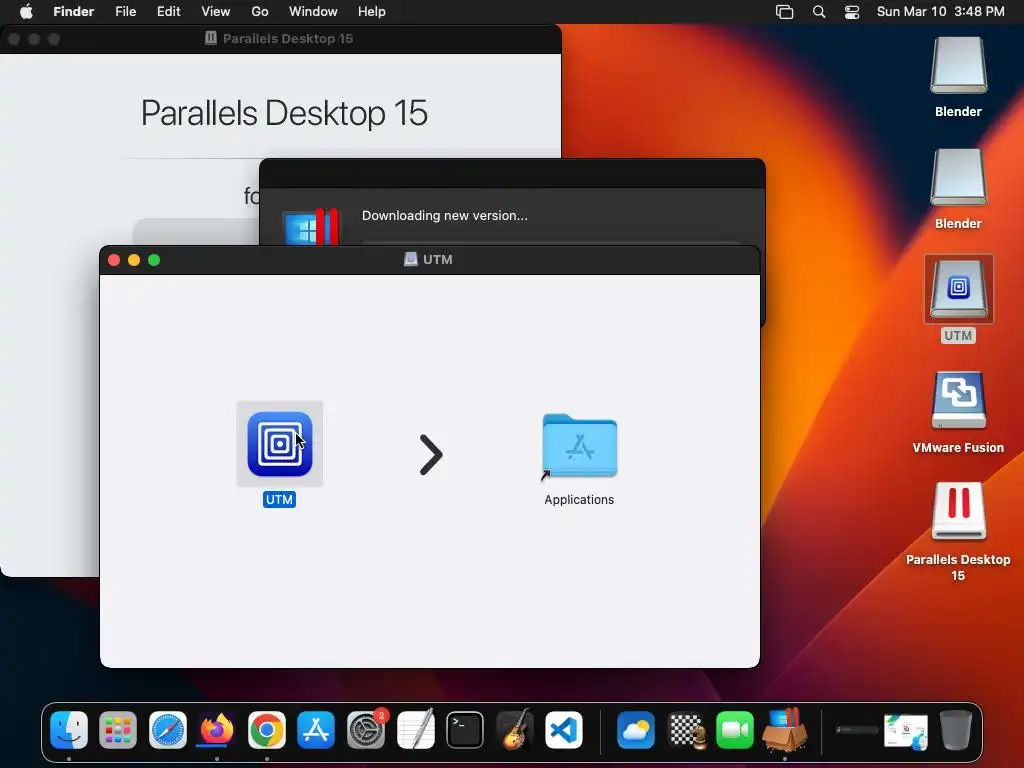Launch GarageBand from the Dock
Screen dimensions: 1024x768
pyautogui.click(x=515, y=730)
